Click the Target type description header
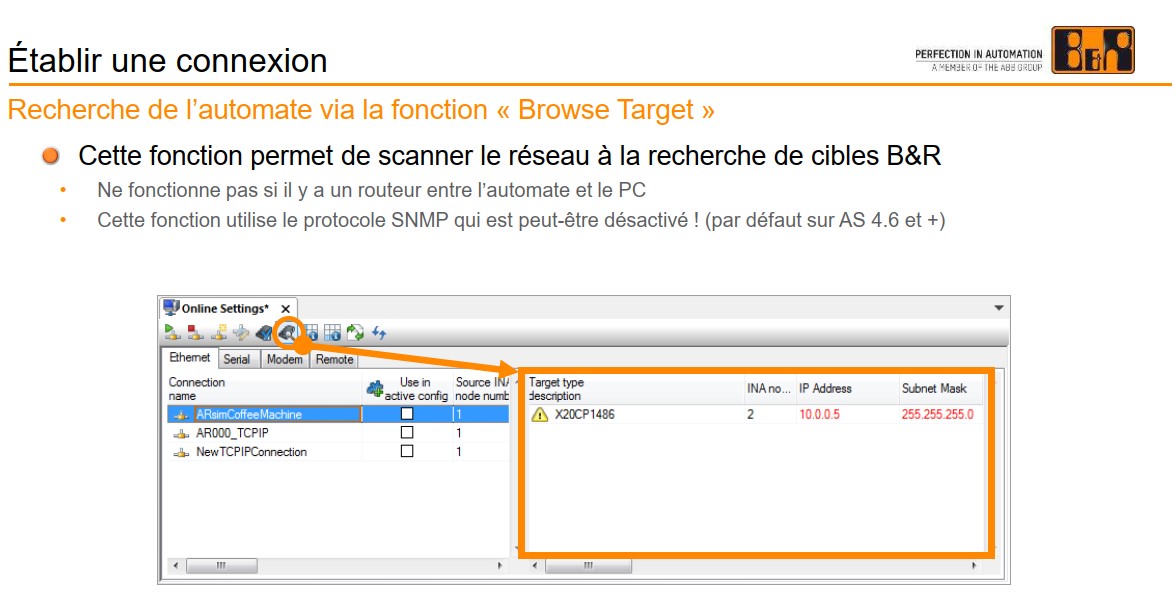 click(x=635, y=389)
